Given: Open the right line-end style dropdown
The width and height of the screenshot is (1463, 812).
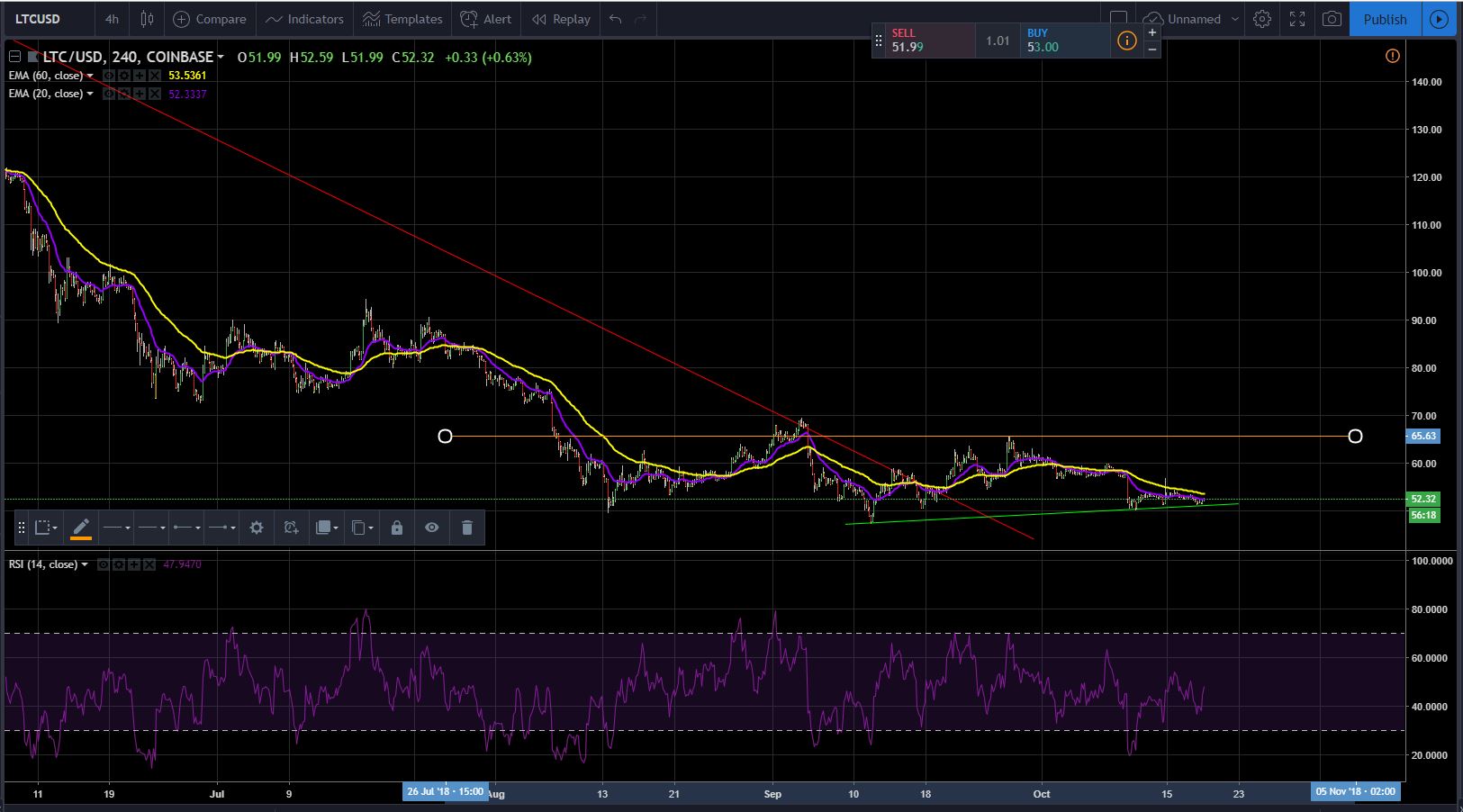Looking at the screenshot, I should coord(221,528).
